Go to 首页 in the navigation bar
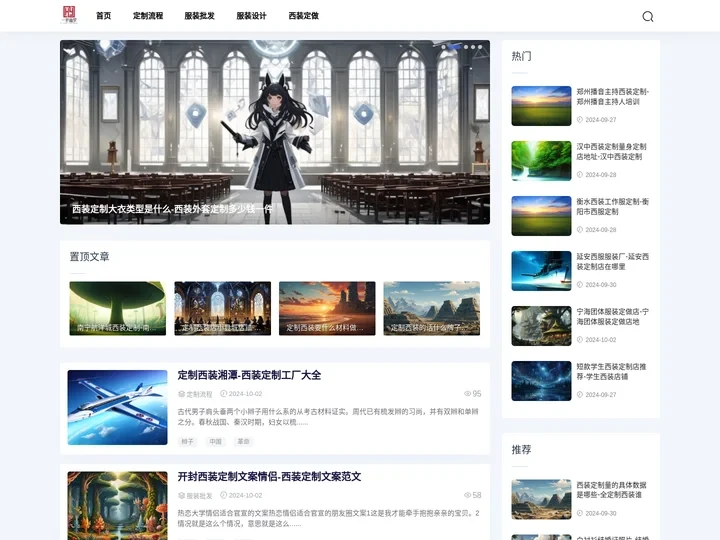 pyautogui.click(x=103, y=16)
